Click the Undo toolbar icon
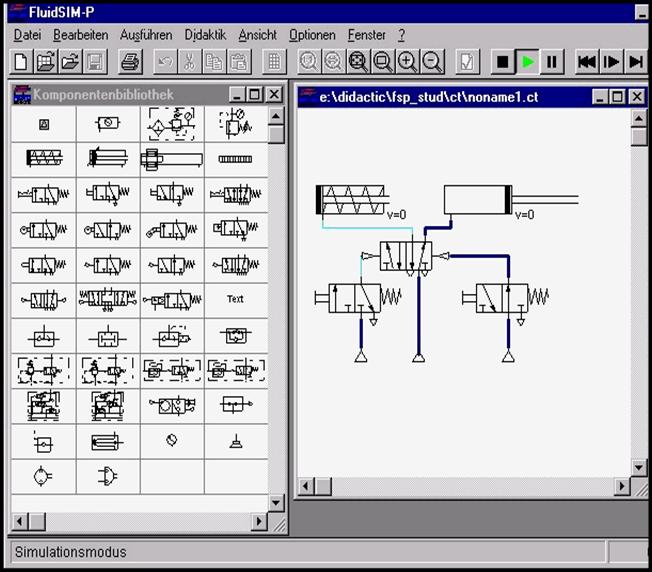652x572 pixels. tap(165, 62)
